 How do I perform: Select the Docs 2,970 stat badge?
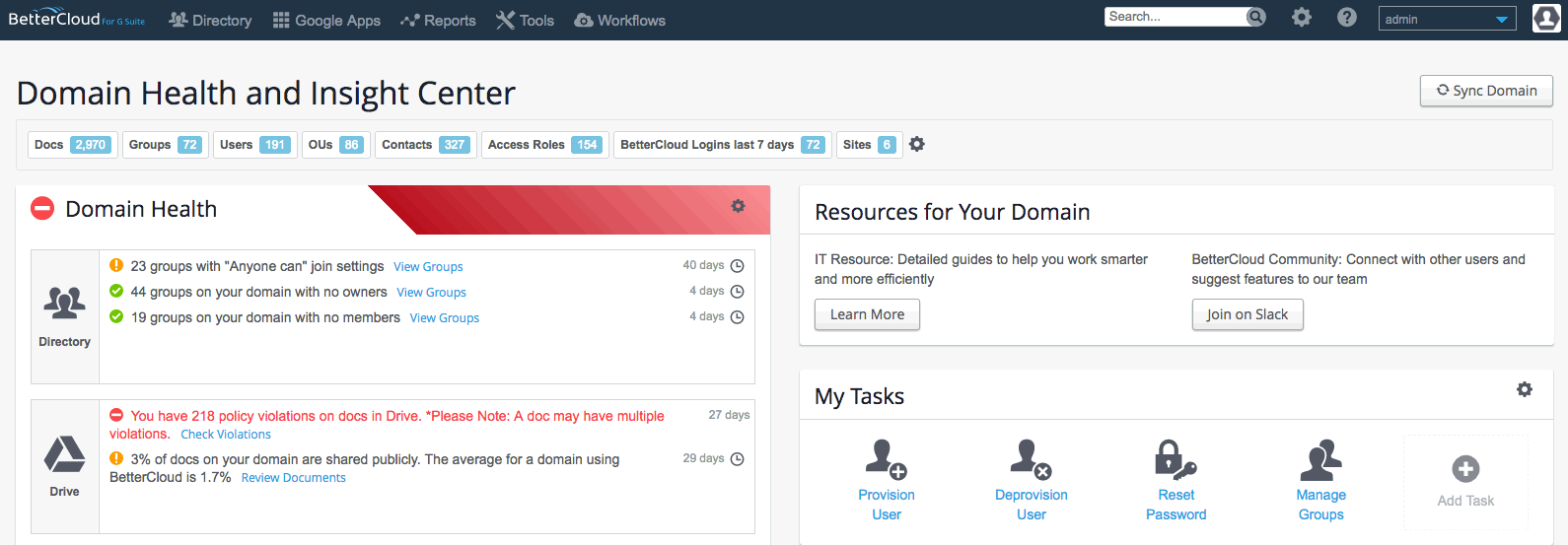pyautogui.click(x=72, y=145)
